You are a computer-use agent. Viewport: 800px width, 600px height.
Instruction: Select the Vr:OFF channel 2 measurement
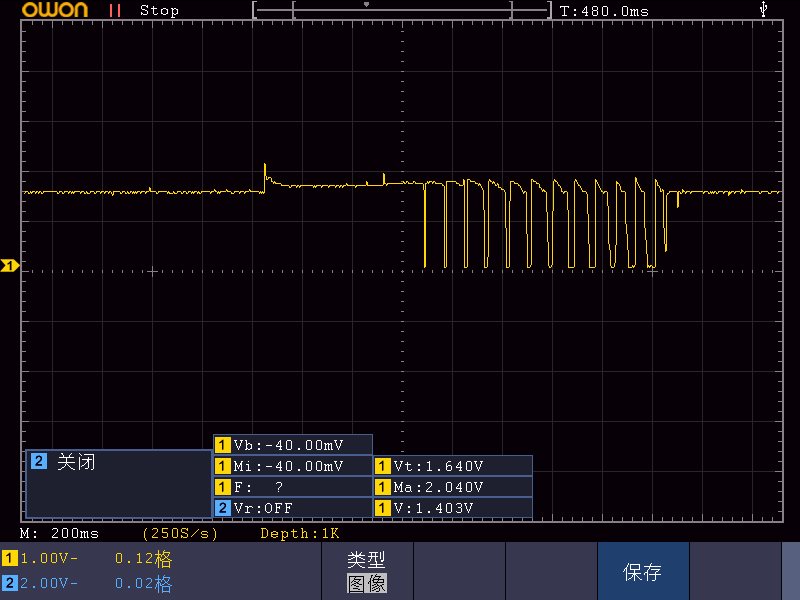(x=293, y=508)
